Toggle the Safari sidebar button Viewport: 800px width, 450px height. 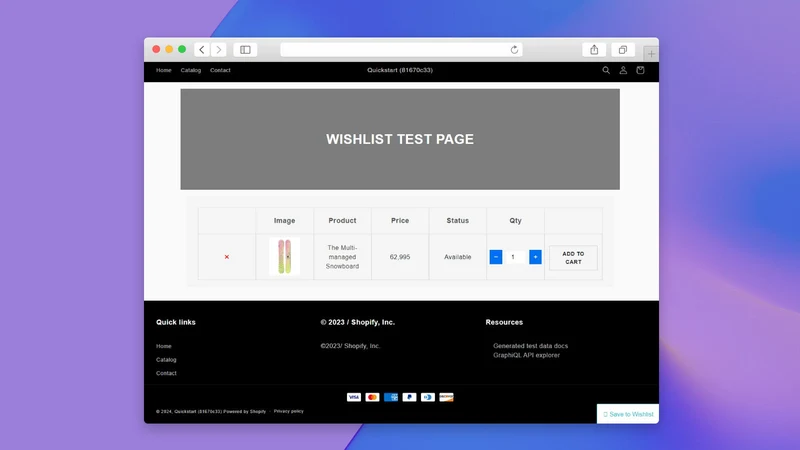(x=245, y=49)
